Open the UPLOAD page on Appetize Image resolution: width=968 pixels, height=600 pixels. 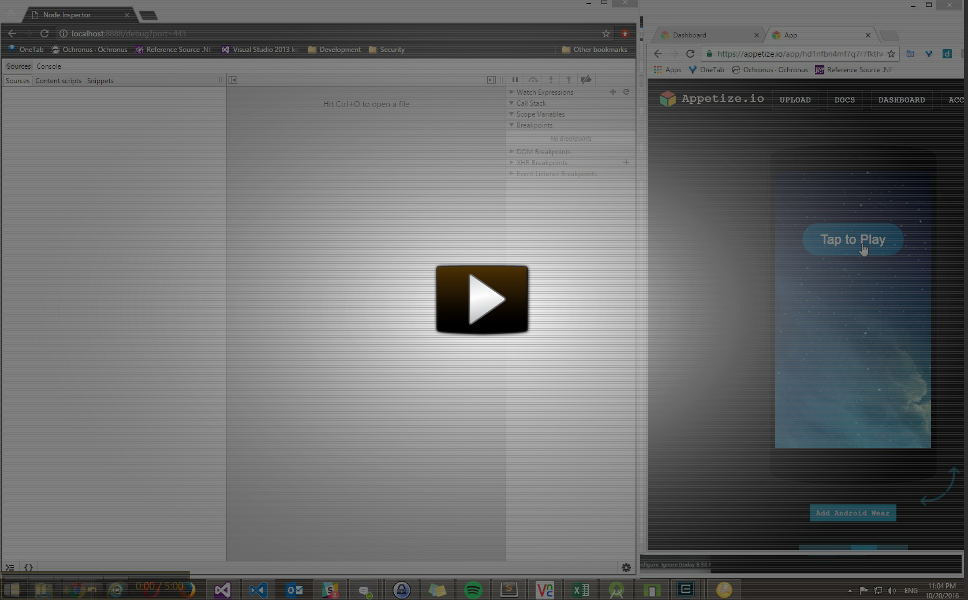tap(795, 99)
